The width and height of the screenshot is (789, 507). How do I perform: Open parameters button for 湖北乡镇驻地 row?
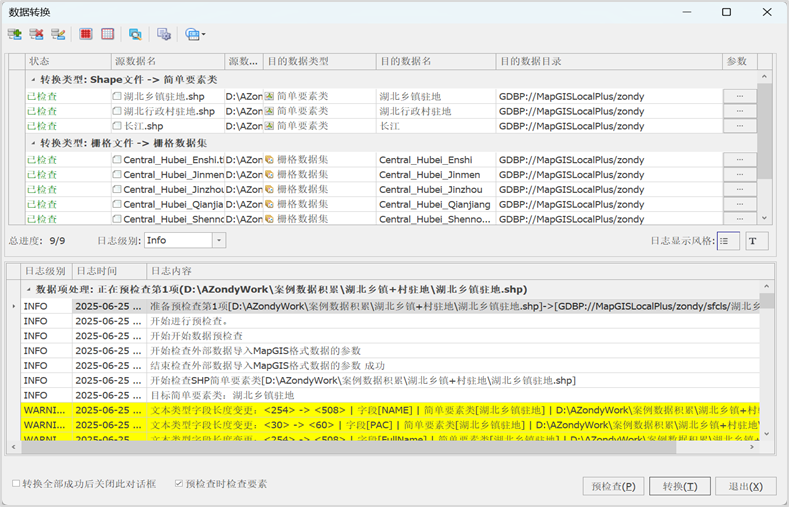click(x=740, y=96)
